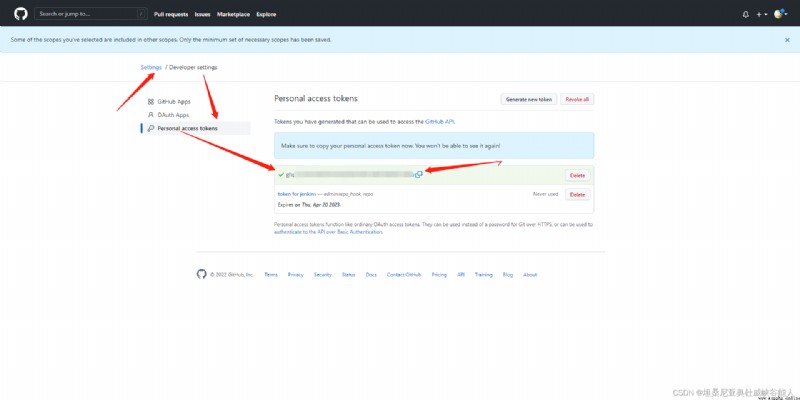The image size is (800, 400).
Task: Open Pull requests in top nav
Action: click(x=171, y=14)
